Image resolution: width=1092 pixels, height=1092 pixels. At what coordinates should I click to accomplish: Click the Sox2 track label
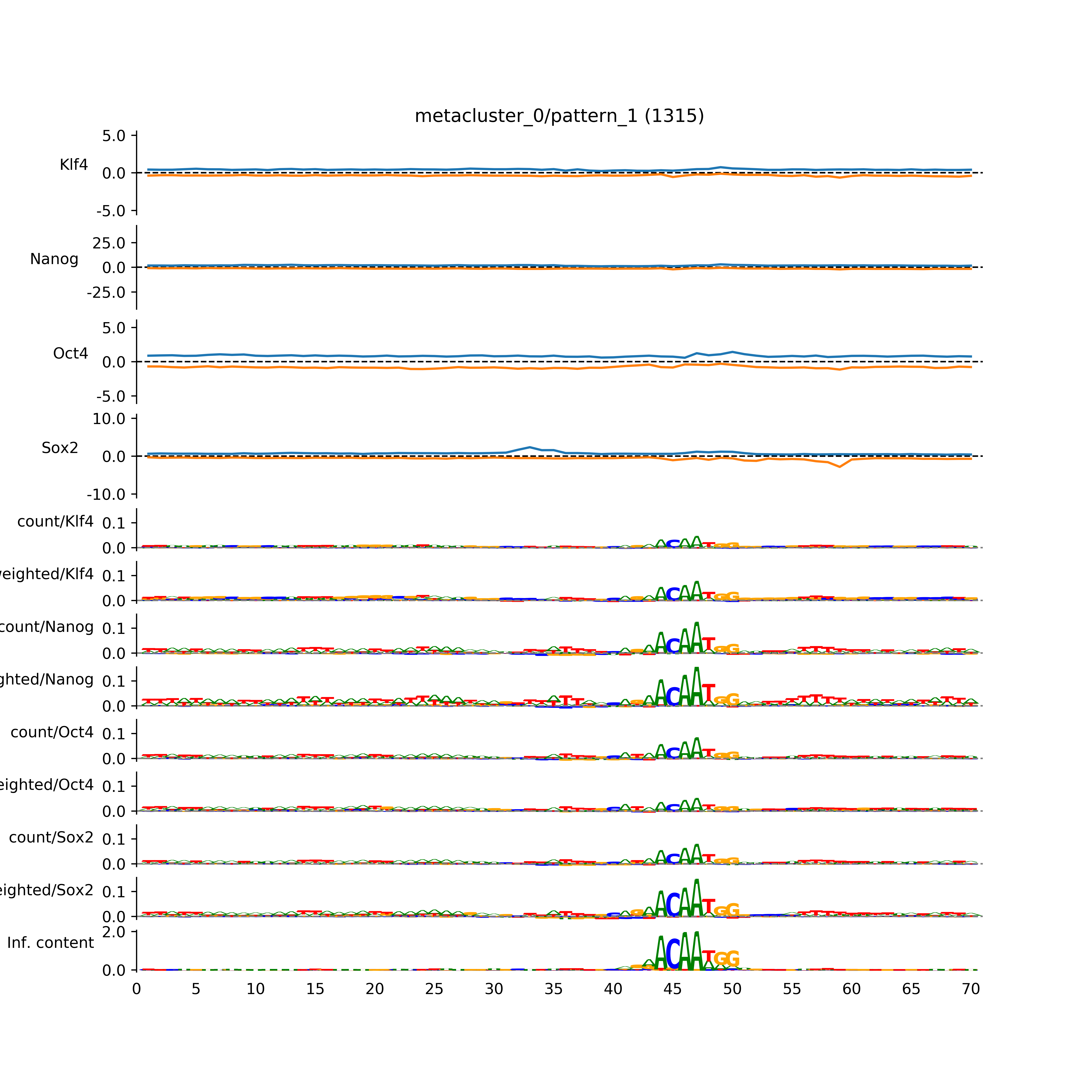pos(60,448)
